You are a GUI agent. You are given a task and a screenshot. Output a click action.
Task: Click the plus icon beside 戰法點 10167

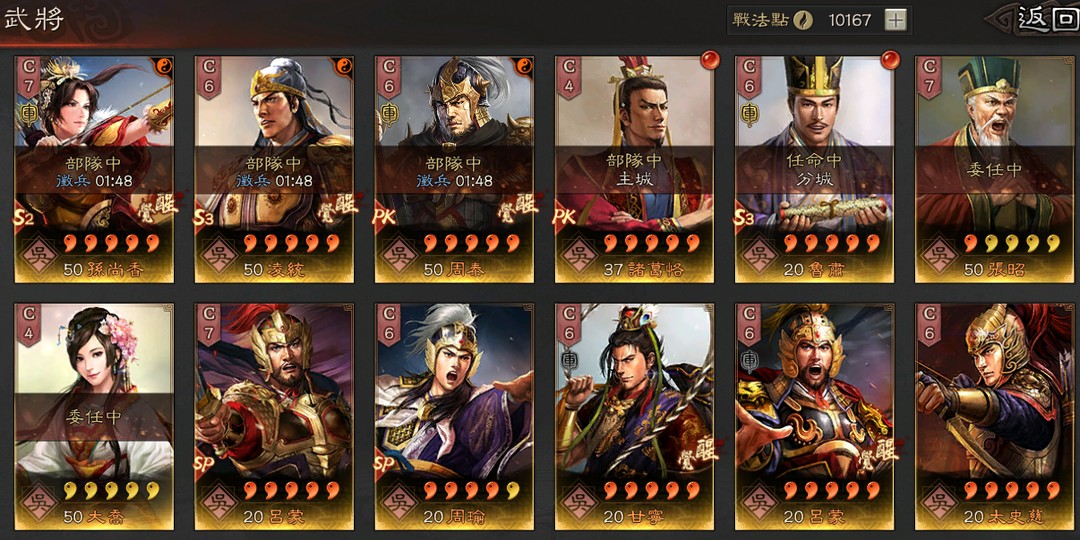895,21
